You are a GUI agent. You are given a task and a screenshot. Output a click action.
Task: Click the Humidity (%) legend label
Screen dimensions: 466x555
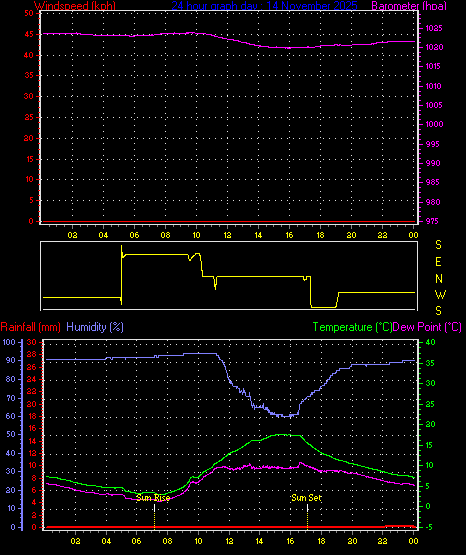pos(95,327)
